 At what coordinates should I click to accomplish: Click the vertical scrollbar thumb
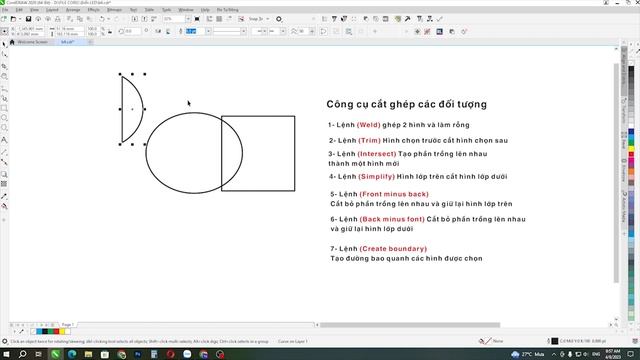(x=616, y=173)
